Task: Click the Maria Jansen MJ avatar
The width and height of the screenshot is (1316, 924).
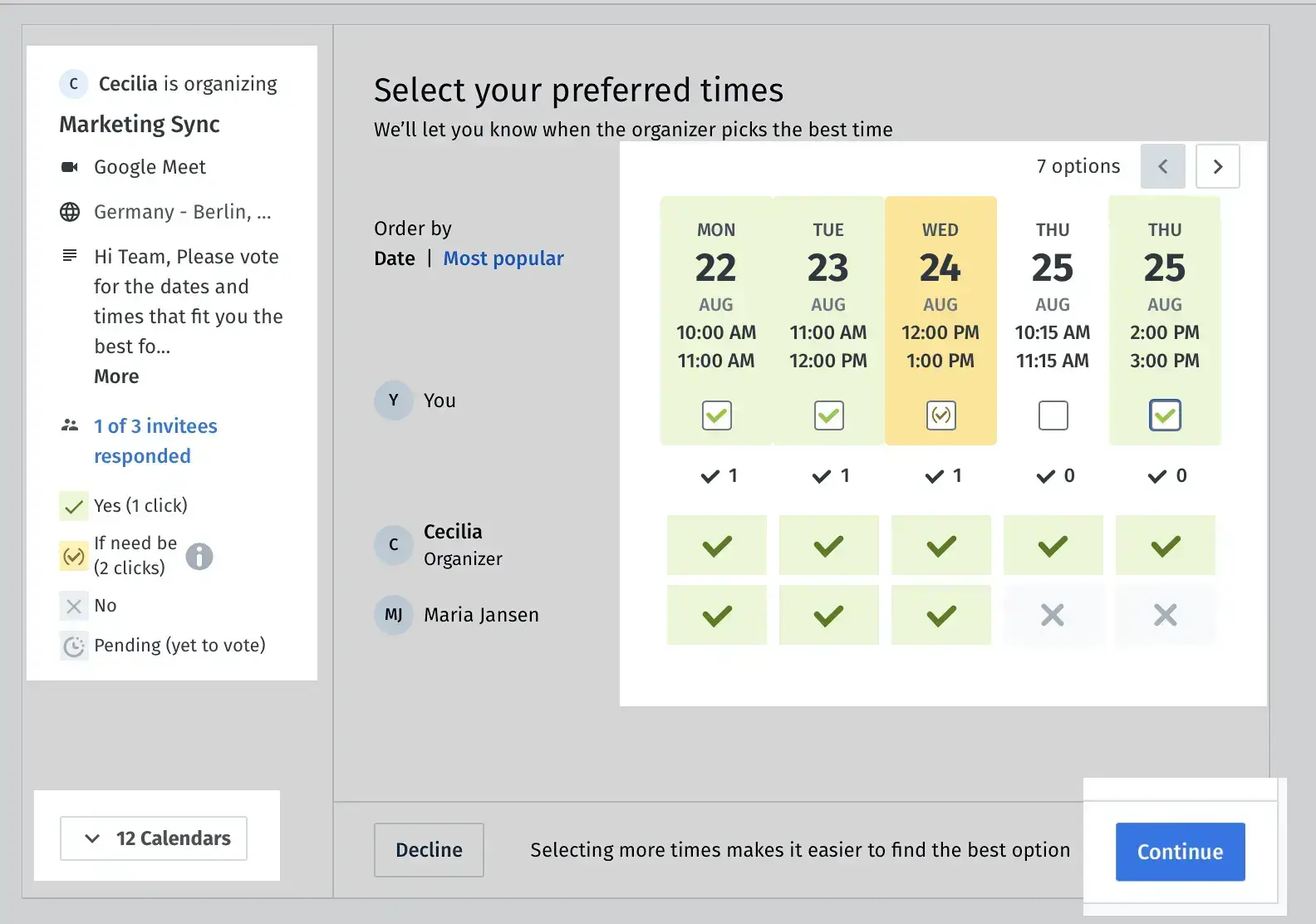Action: pos(394,615)
